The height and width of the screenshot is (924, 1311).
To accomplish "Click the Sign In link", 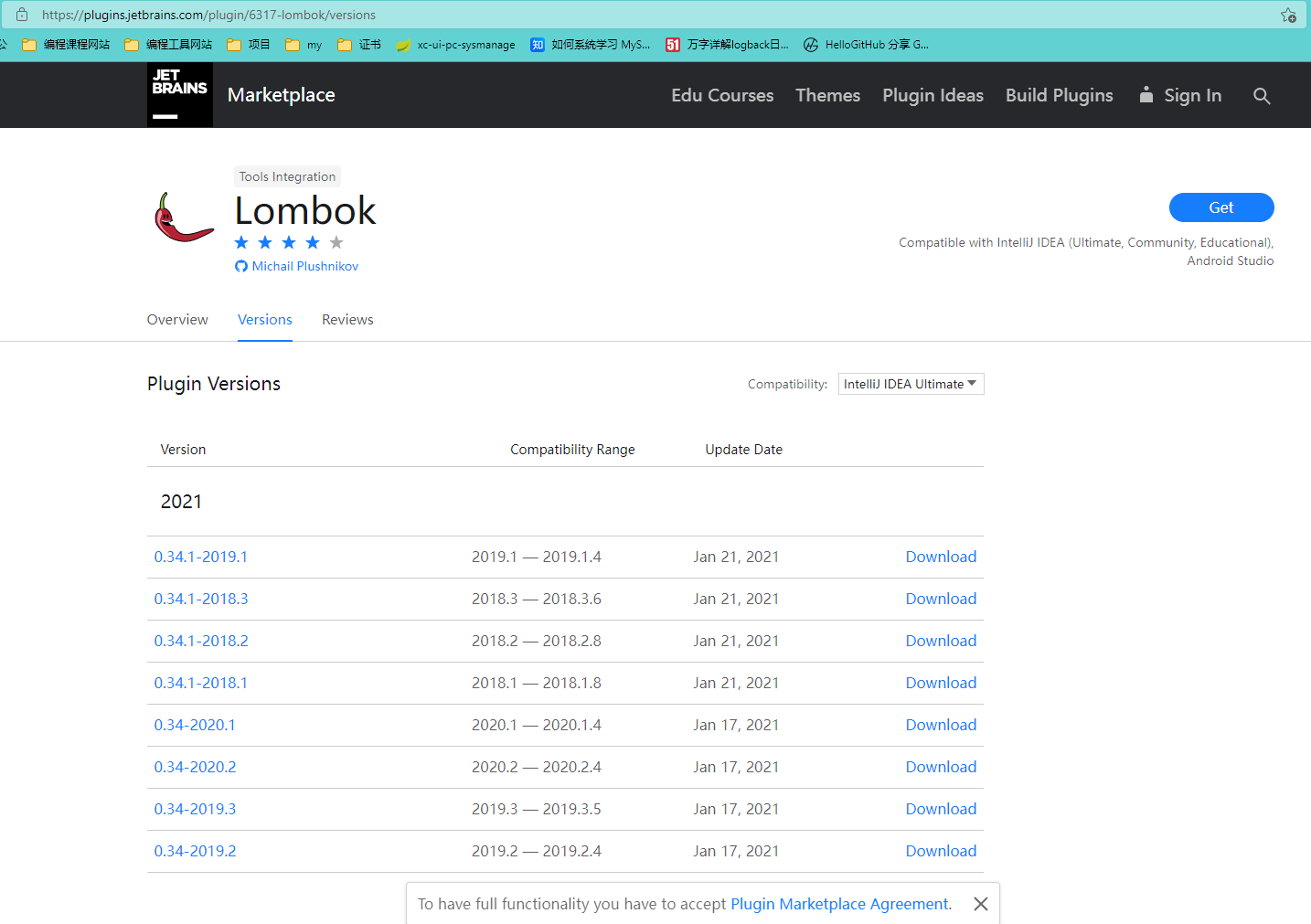I will (x=1192, y=95).
